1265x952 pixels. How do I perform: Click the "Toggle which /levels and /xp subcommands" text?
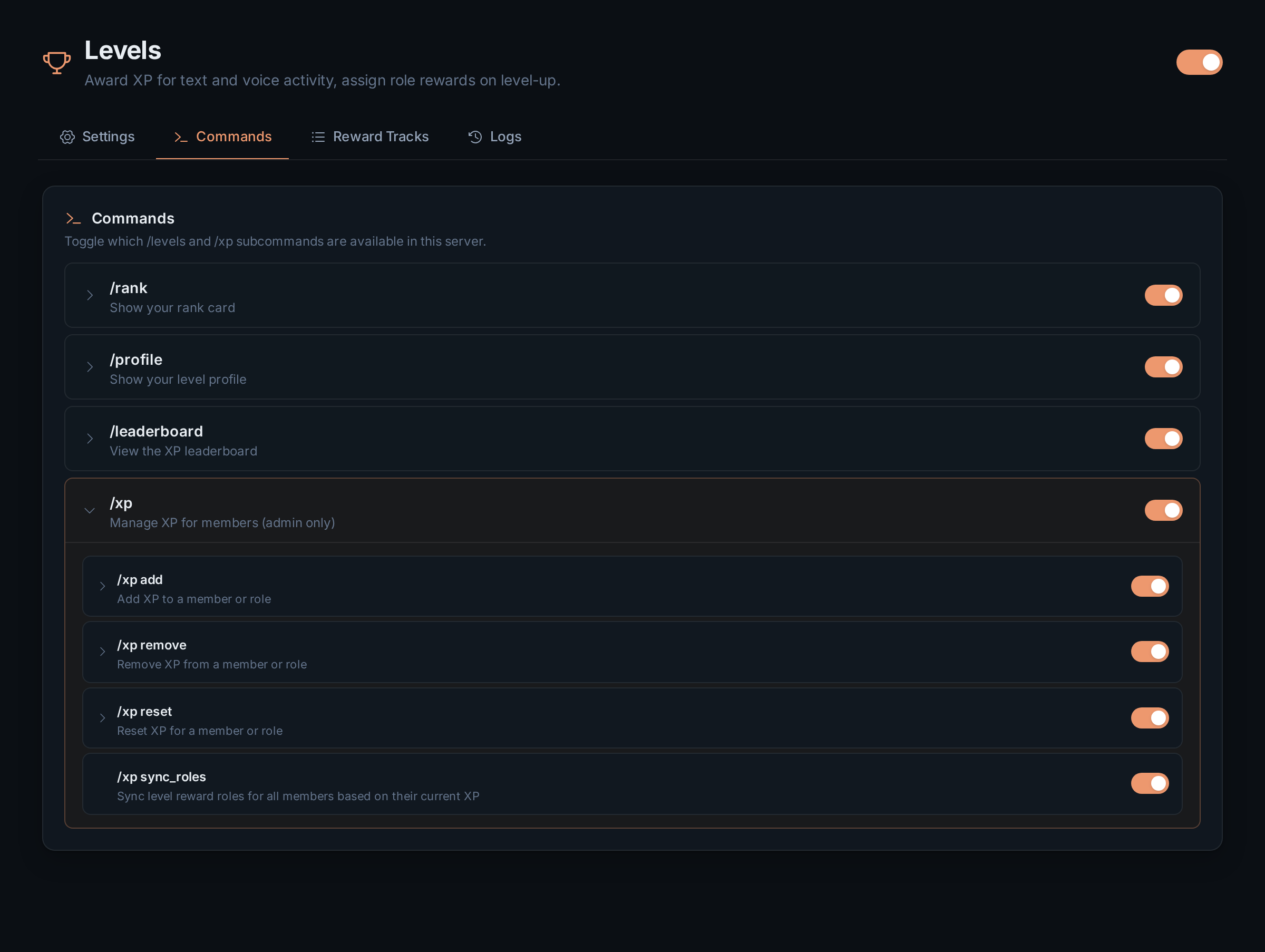(x=275, y=242)
